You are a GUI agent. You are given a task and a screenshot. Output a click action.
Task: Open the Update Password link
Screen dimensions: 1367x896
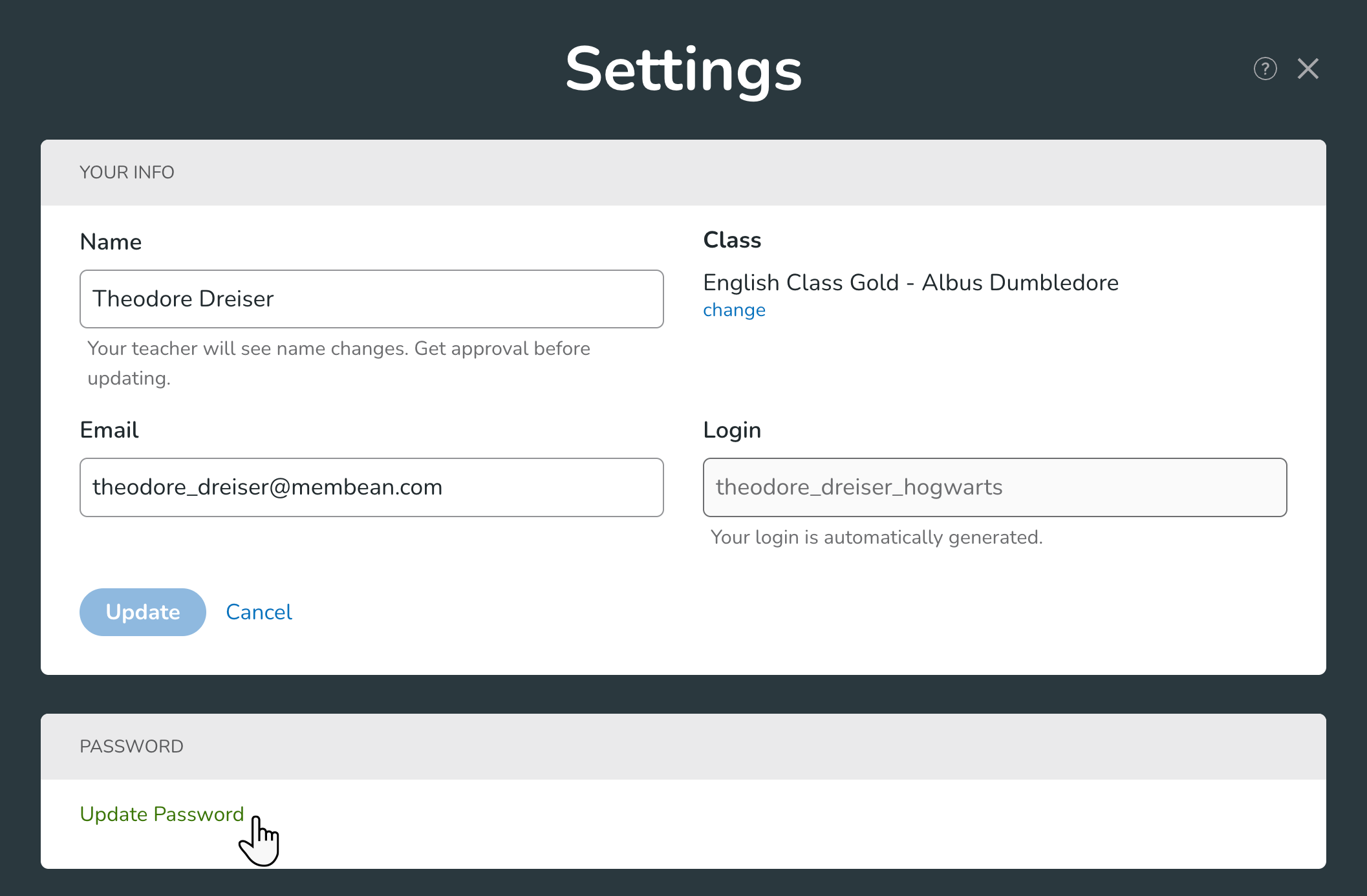click(x=162, y=814)
